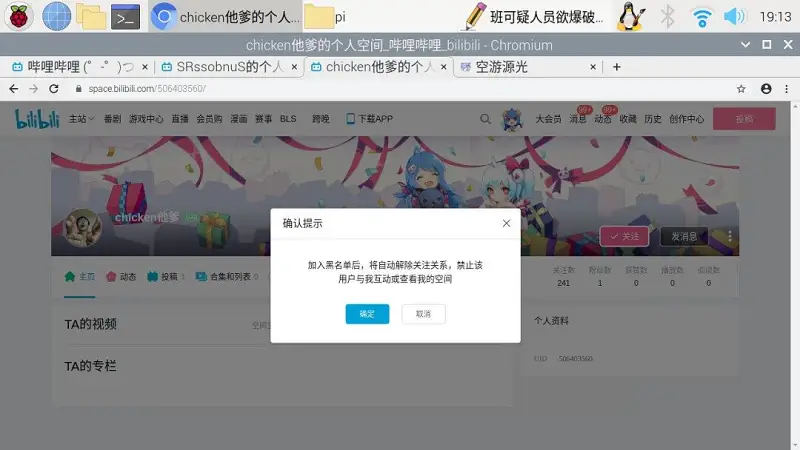Image resolution: width=800 pixels, height=450 pixels.
Task: Open the pencil editor taskbar window
Action: 534,16
